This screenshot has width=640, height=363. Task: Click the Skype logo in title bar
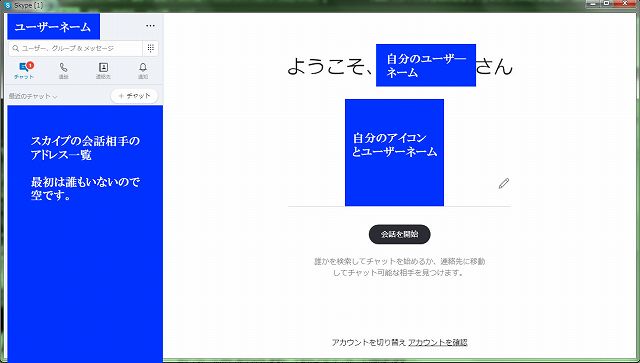click(x=7, y=5)
